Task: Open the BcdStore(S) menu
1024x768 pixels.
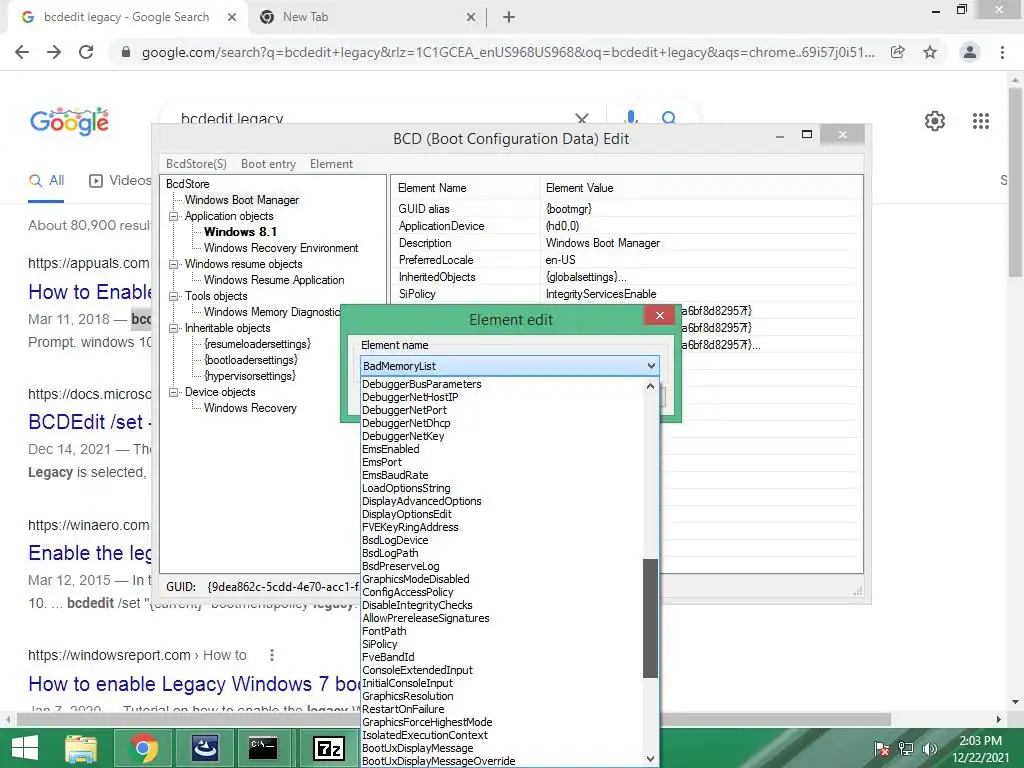Action: [x=196, y=164]
